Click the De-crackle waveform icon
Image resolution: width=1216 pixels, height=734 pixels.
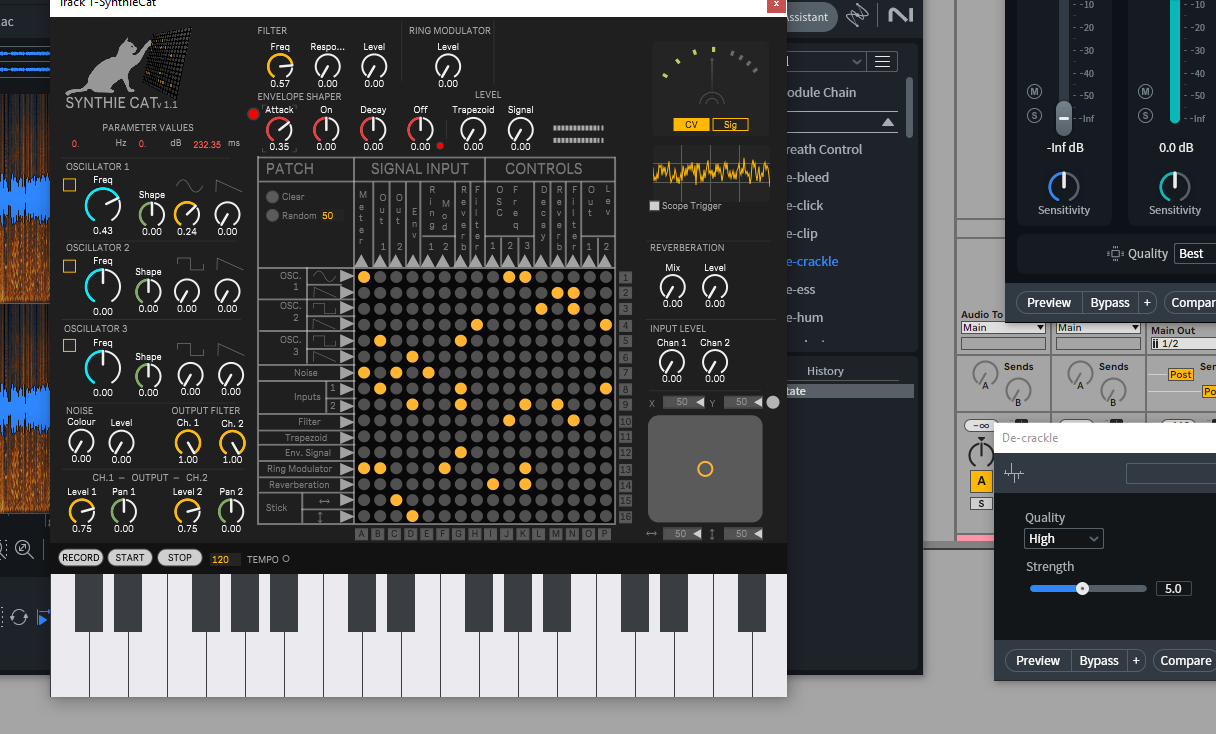[1014, 474]
